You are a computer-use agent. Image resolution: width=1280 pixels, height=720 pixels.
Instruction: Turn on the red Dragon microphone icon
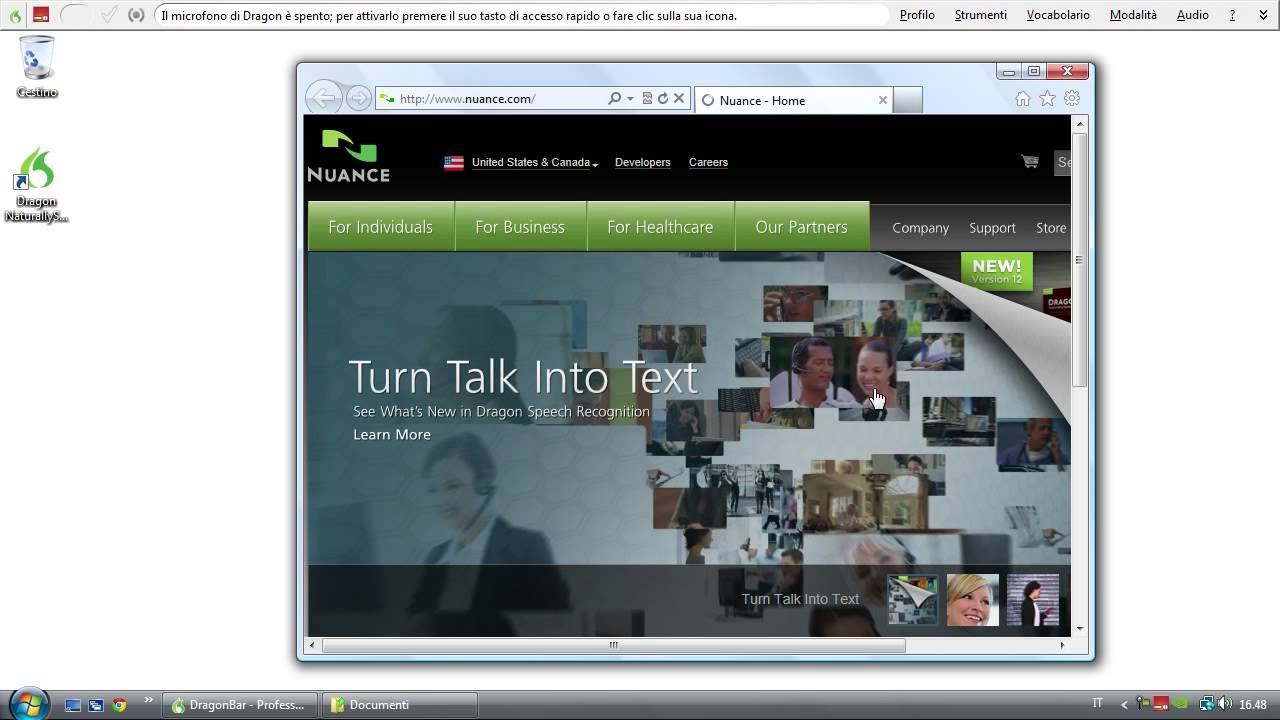[41, 15]
